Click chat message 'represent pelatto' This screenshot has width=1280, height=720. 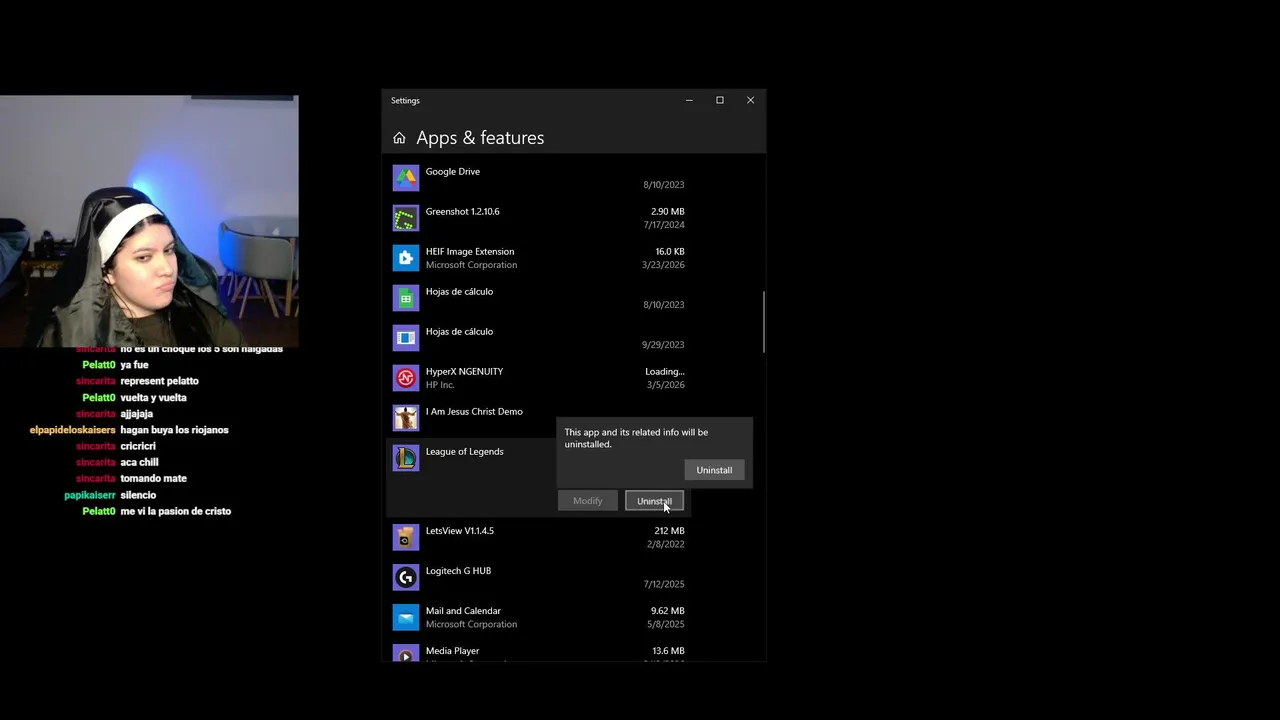pyautogui.click(x=160, y=381)
